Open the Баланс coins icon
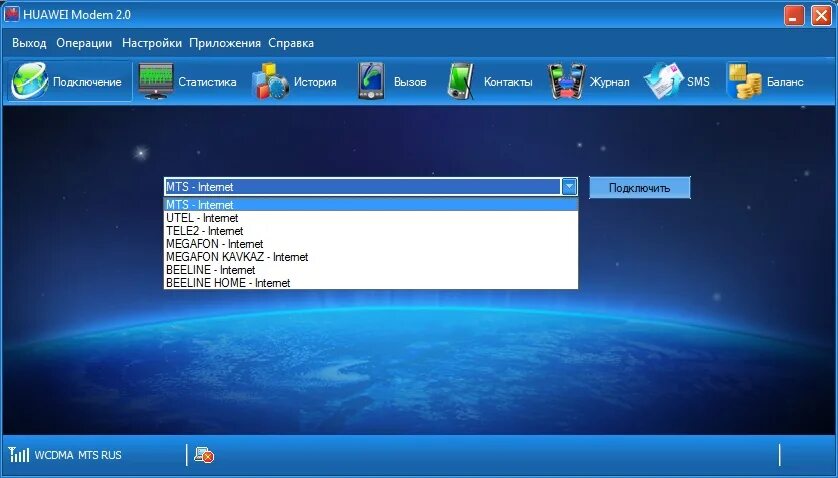838x478 pixels. tap(743, 81)
